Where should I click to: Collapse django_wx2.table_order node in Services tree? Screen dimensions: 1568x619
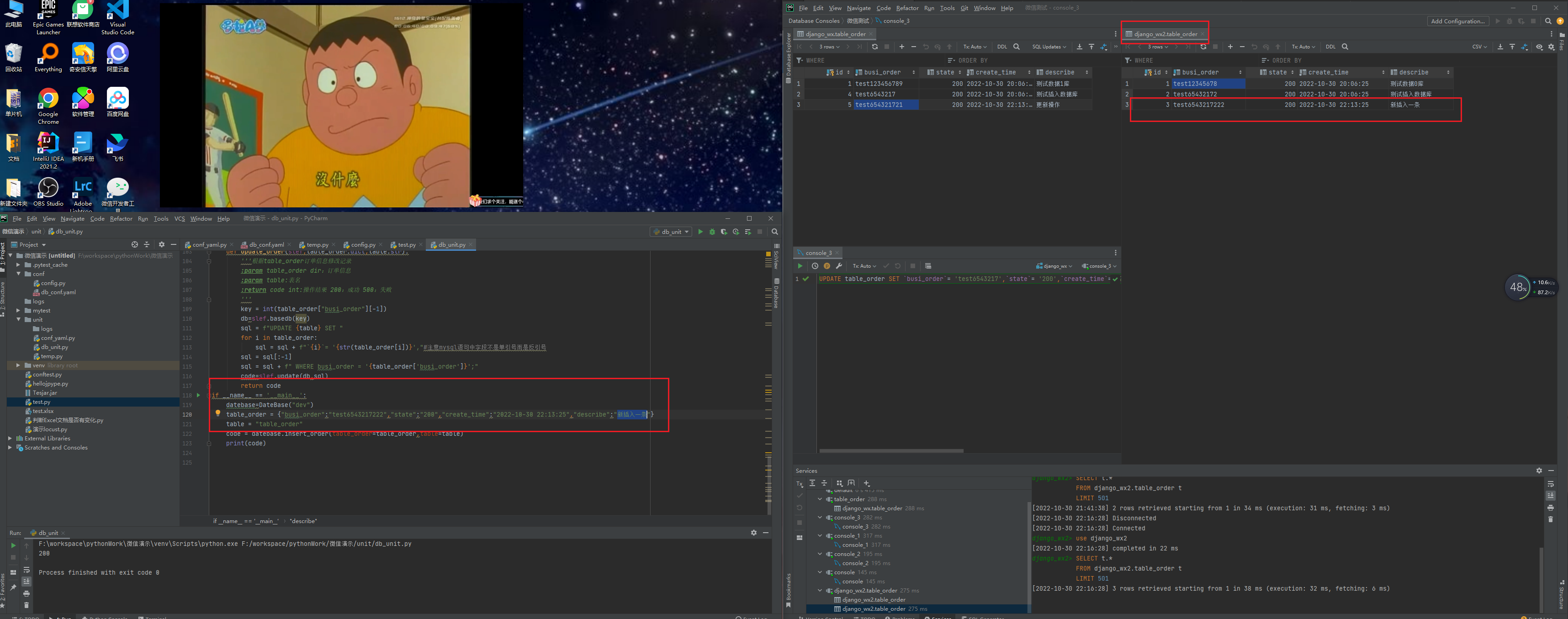pyautogui.click(x=820, y=590)
